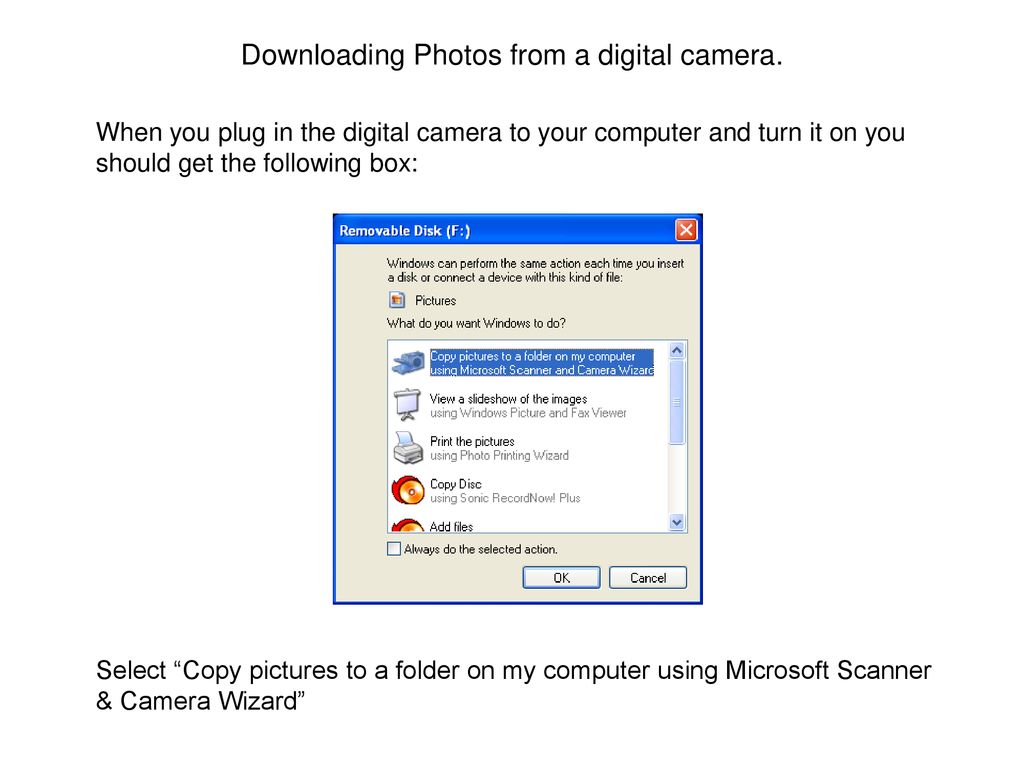Select "Add files" option
This screenshot has width=1024, height=768.
click(x=451, y=526)
